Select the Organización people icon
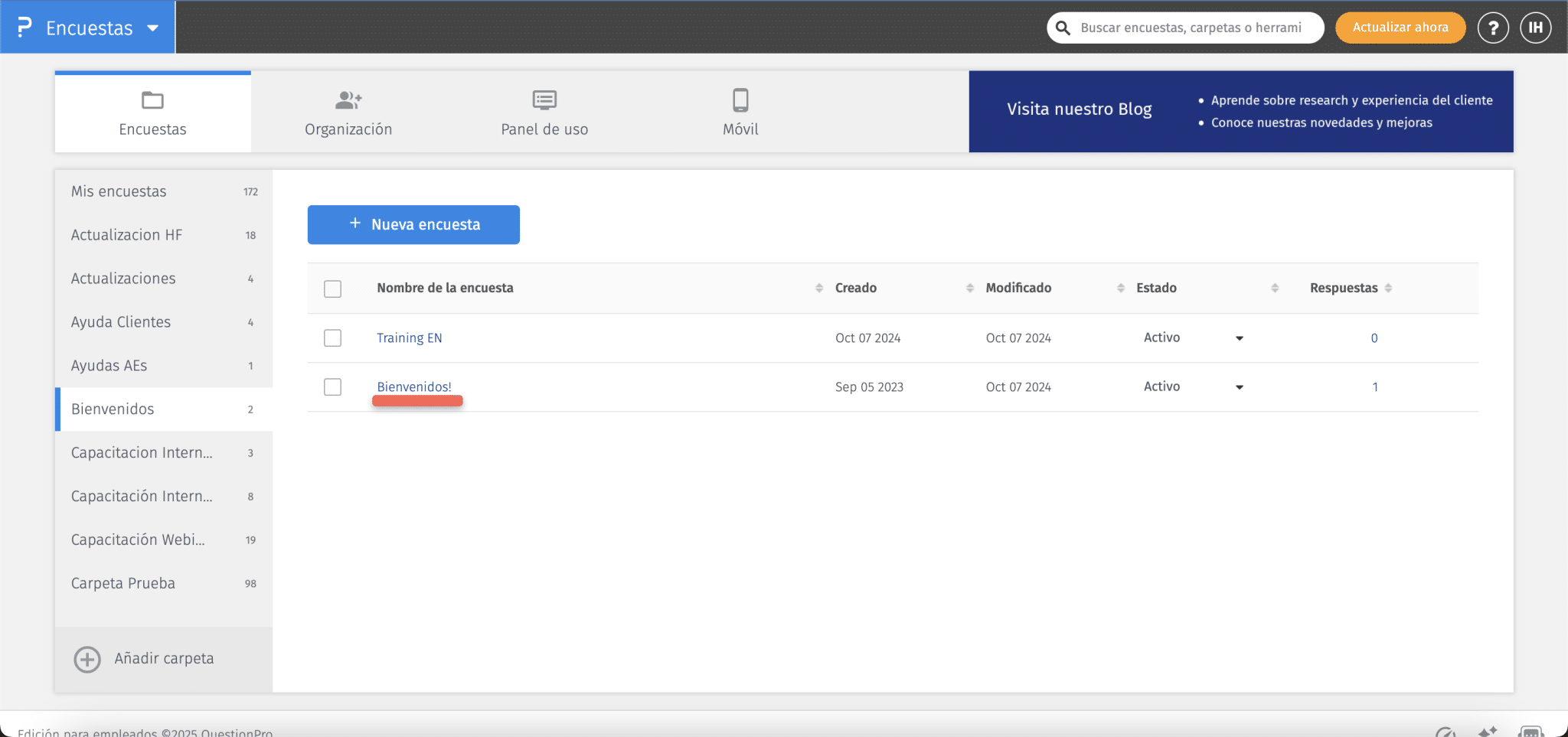The height and width of the screenshot is (737, 1568). tap(348, 99)
